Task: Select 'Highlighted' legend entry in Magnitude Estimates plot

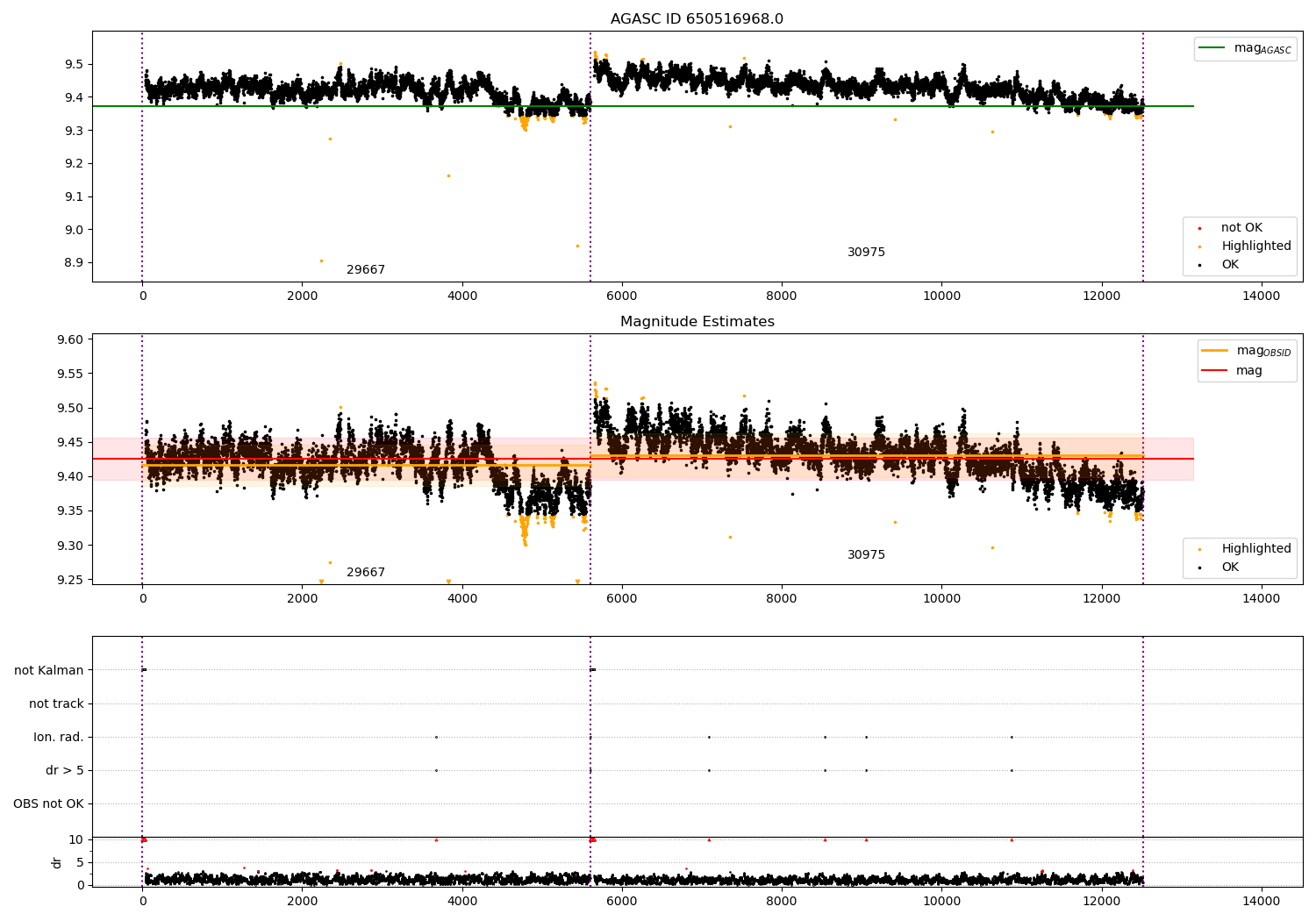Action: [1256, 549]
